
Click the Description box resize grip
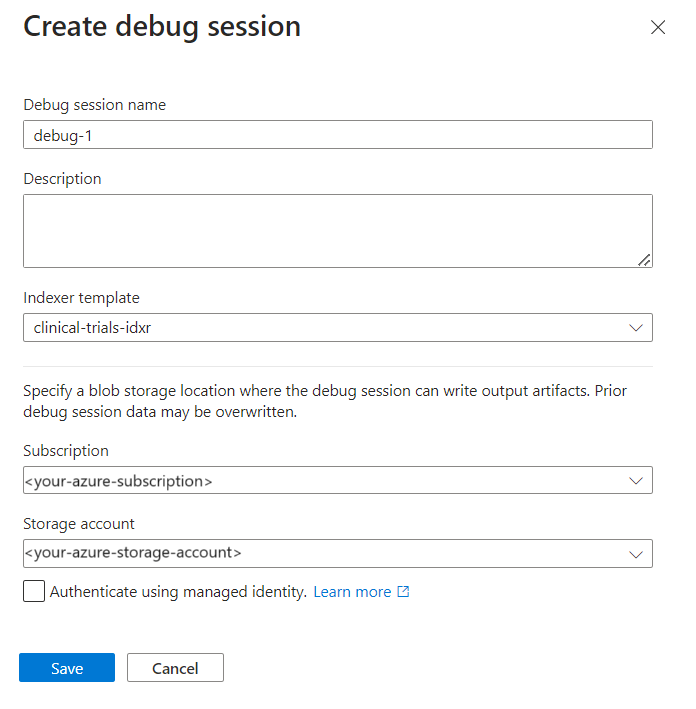644,260
